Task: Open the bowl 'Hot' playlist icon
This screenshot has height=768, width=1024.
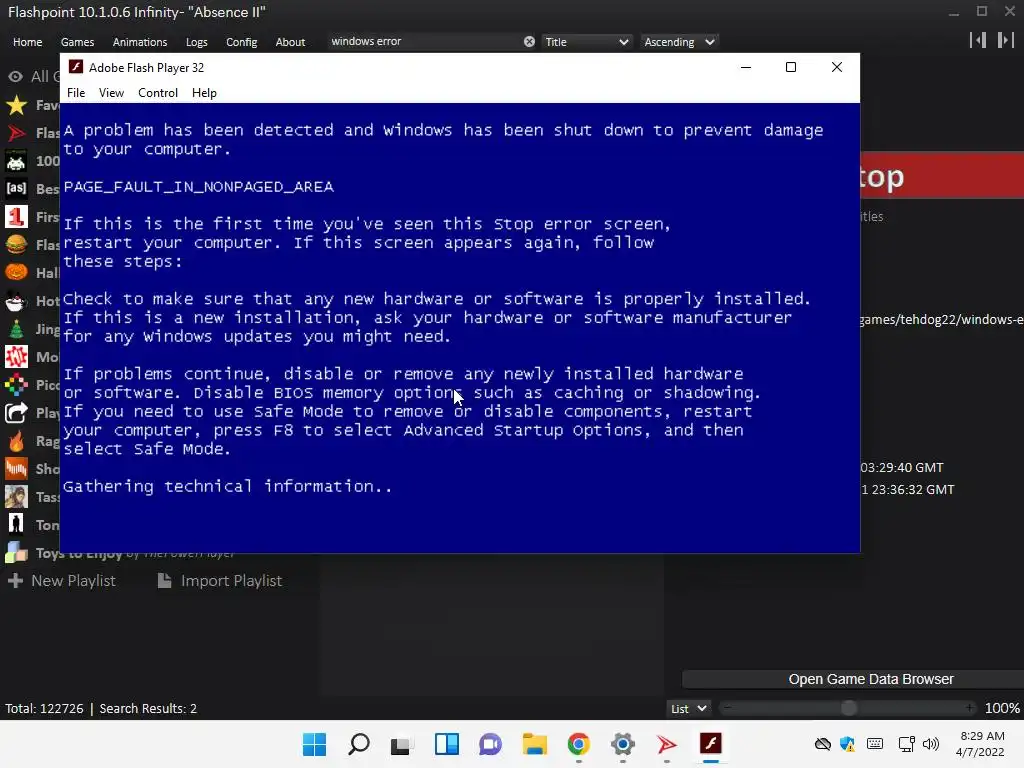Action: pos(16,300)
